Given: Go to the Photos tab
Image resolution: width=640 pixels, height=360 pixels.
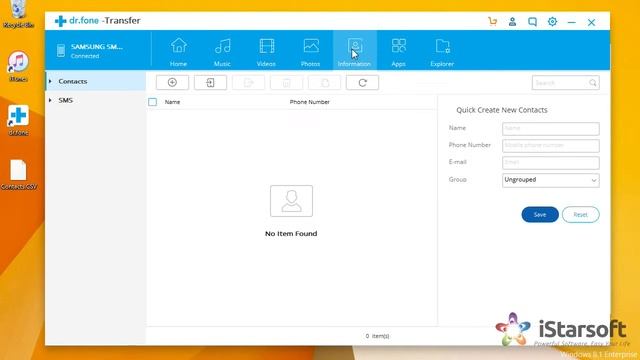Looking at the screenshot, I should [311, 51].
